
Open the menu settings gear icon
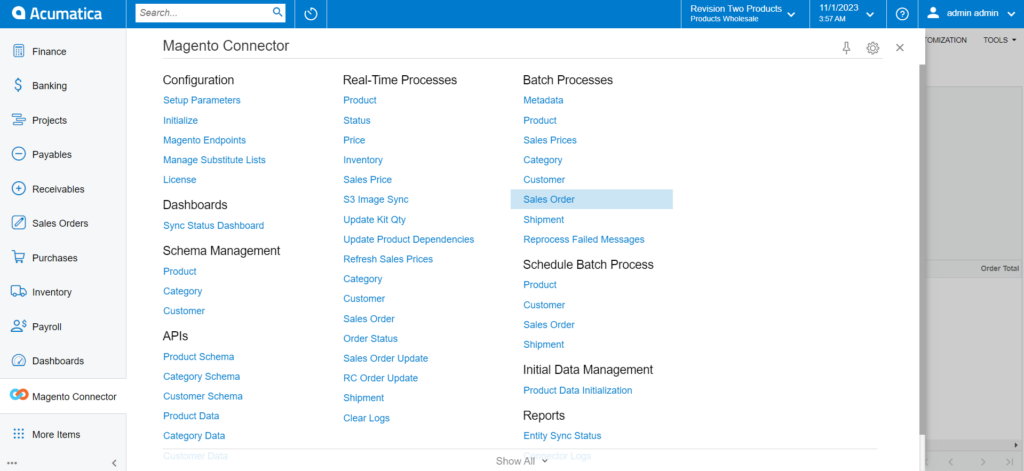872,48
